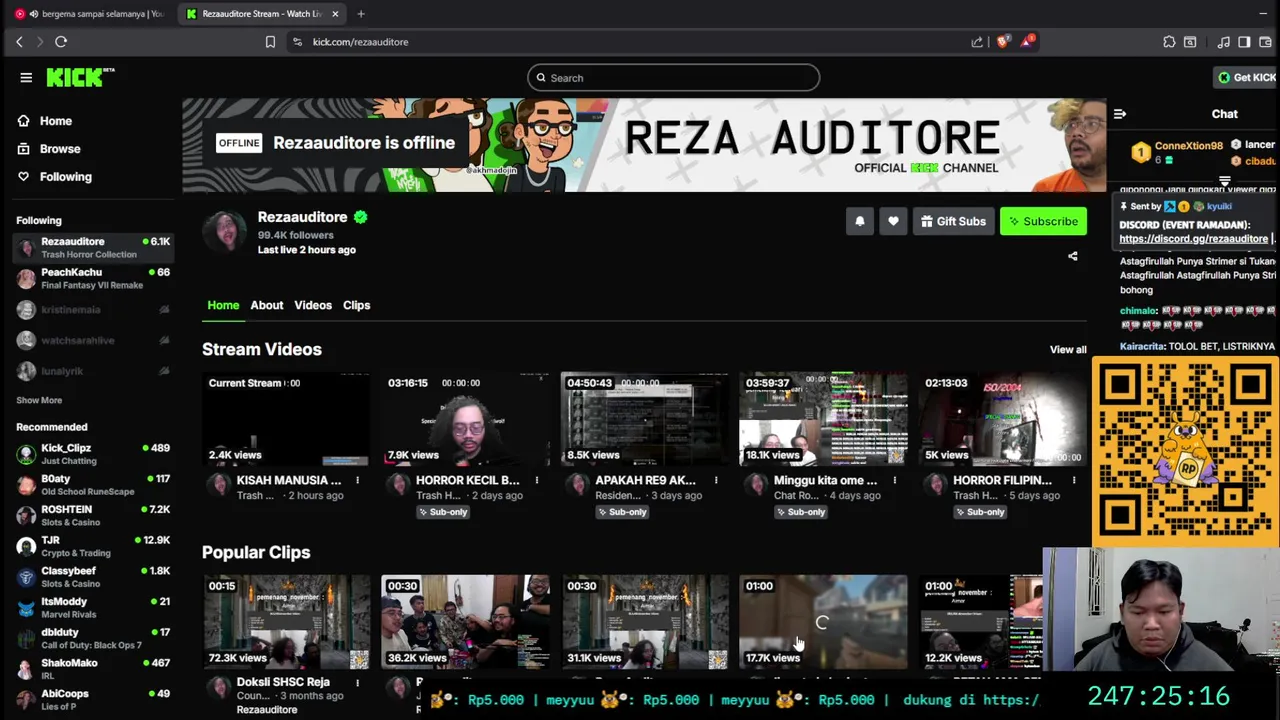Open ROSHTEIN recommended channel
Screen dimensions: 1280x720
point(93,515)
